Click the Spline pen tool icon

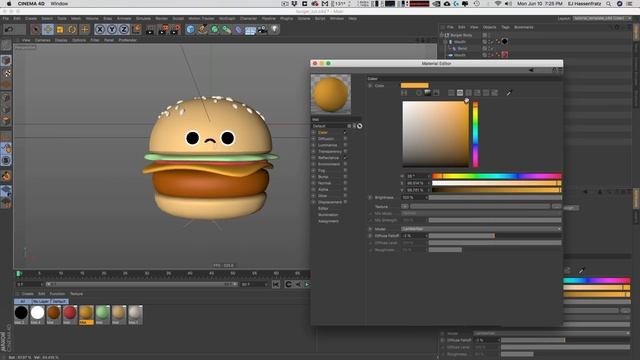(202, 29)
